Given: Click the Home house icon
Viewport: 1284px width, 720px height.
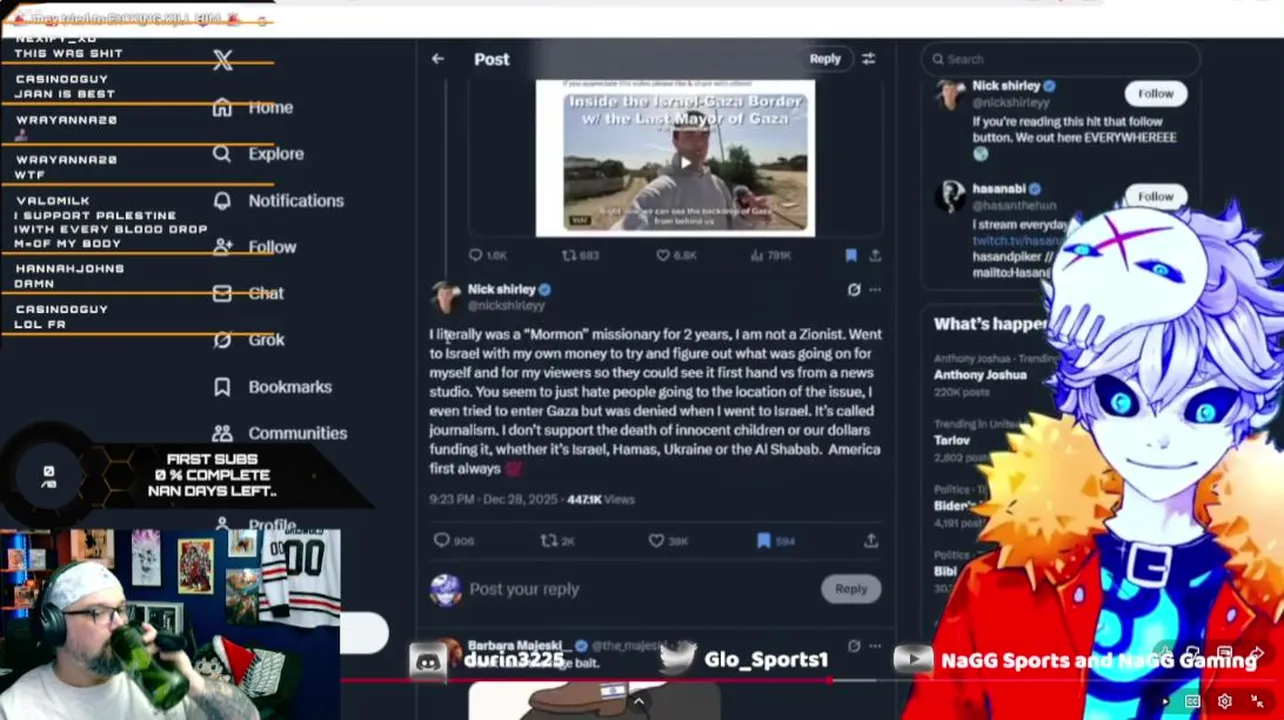Looking at the screenshot, I should pyautogui.click(x=222, y=107).
